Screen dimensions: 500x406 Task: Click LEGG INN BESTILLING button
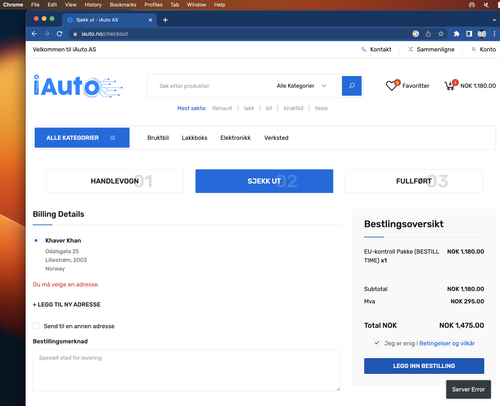click(424, 366)
